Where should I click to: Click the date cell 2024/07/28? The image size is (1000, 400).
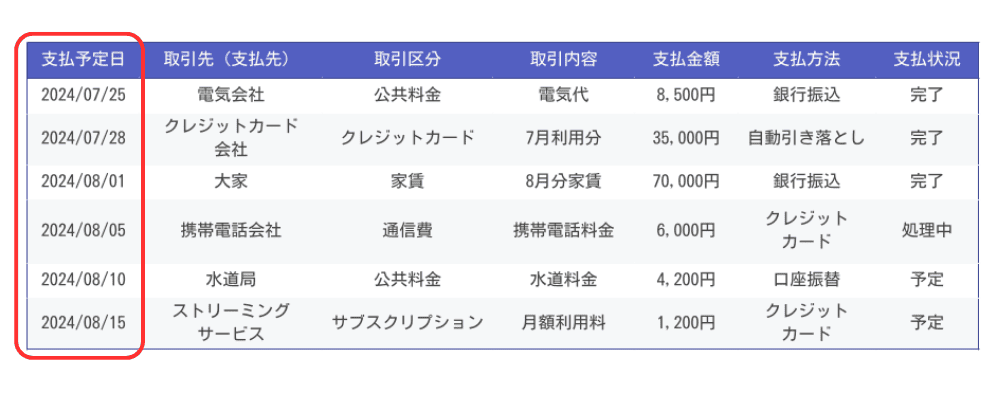(83, 138)
